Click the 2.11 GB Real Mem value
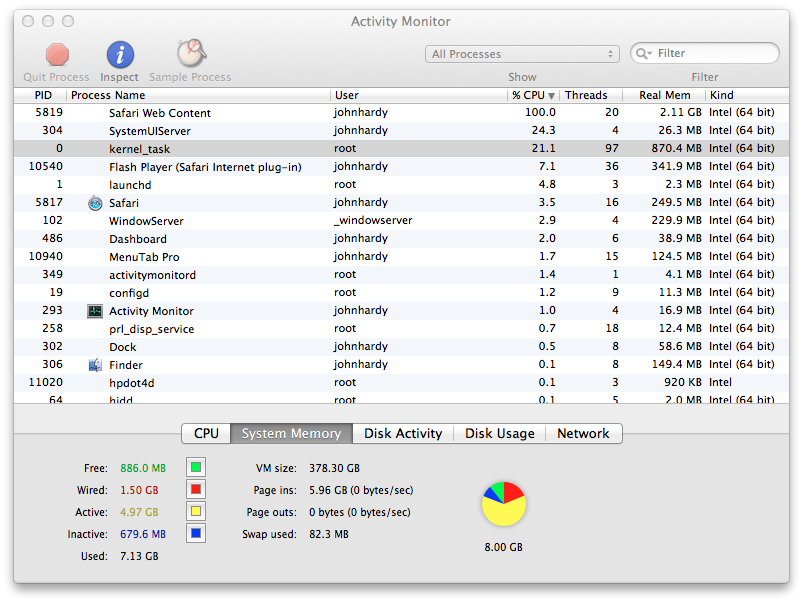 680,112
